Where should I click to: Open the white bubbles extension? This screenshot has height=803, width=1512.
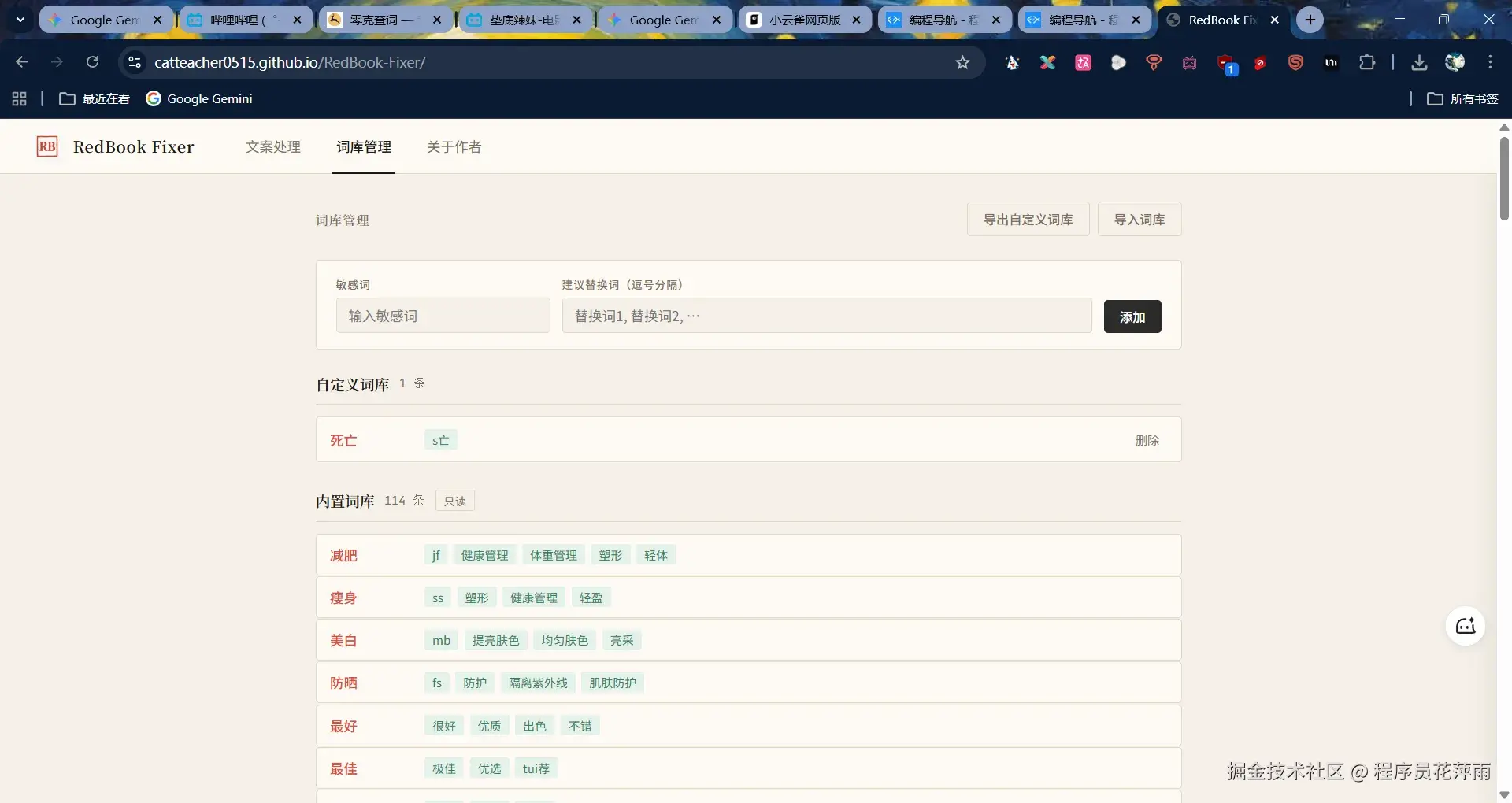tap(1118, 63)
